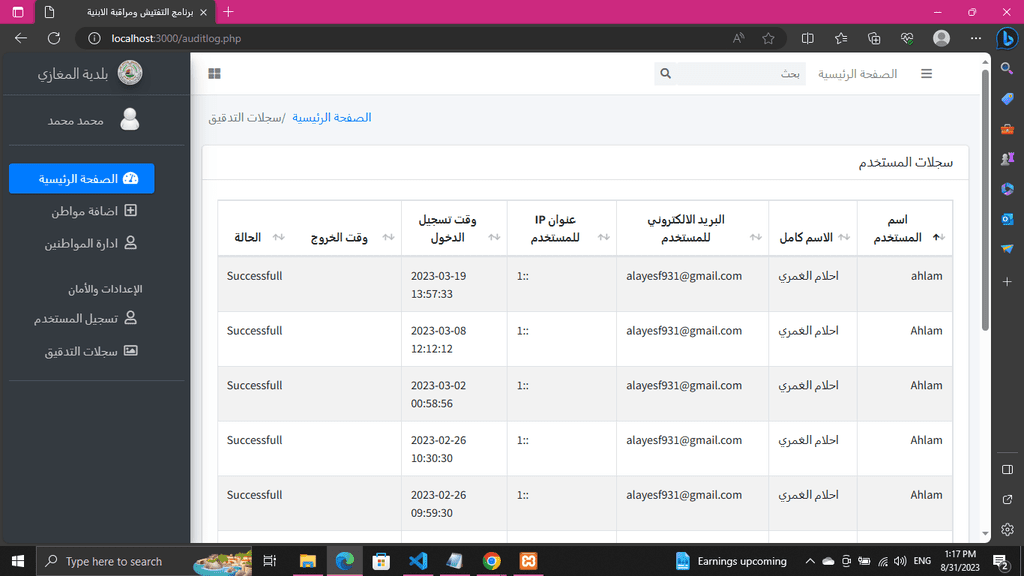This screenshot has height=576, width=1024.
Task: Open browser settings and more menu
Action: point(975,39)
